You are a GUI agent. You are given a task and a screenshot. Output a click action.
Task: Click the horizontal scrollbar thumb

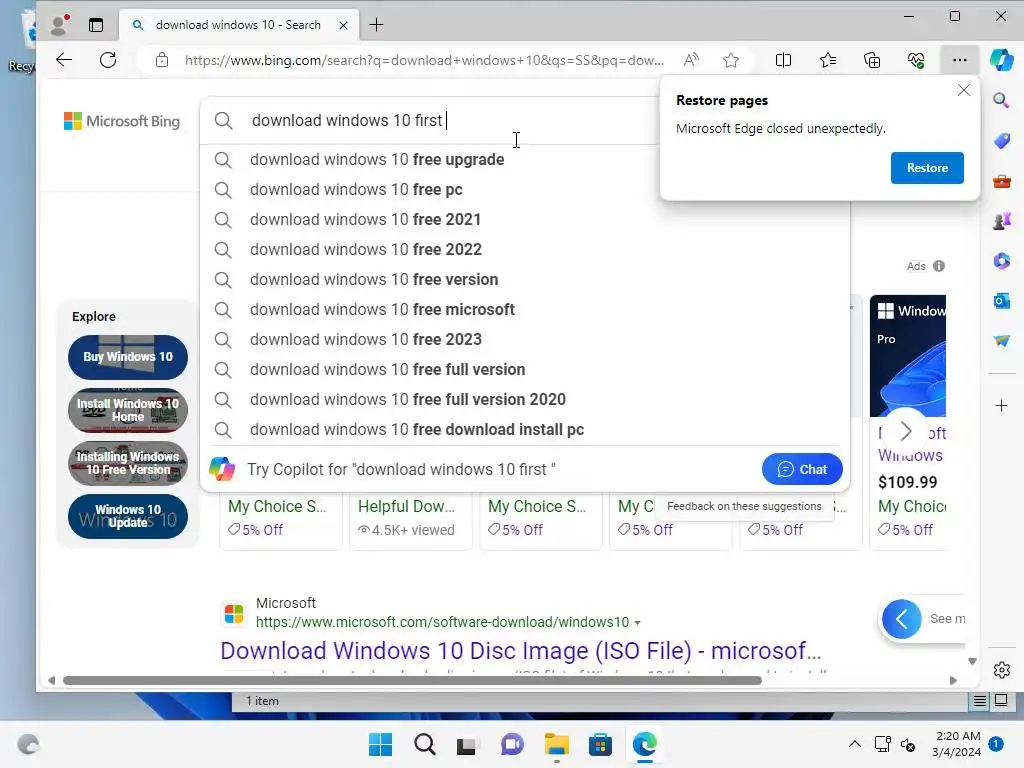(412, 680)
